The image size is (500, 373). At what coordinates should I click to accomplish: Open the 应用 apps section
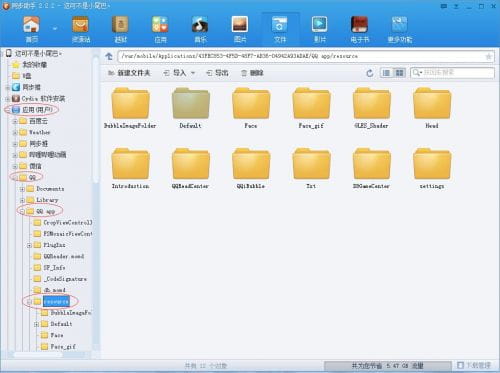point(160,29)
